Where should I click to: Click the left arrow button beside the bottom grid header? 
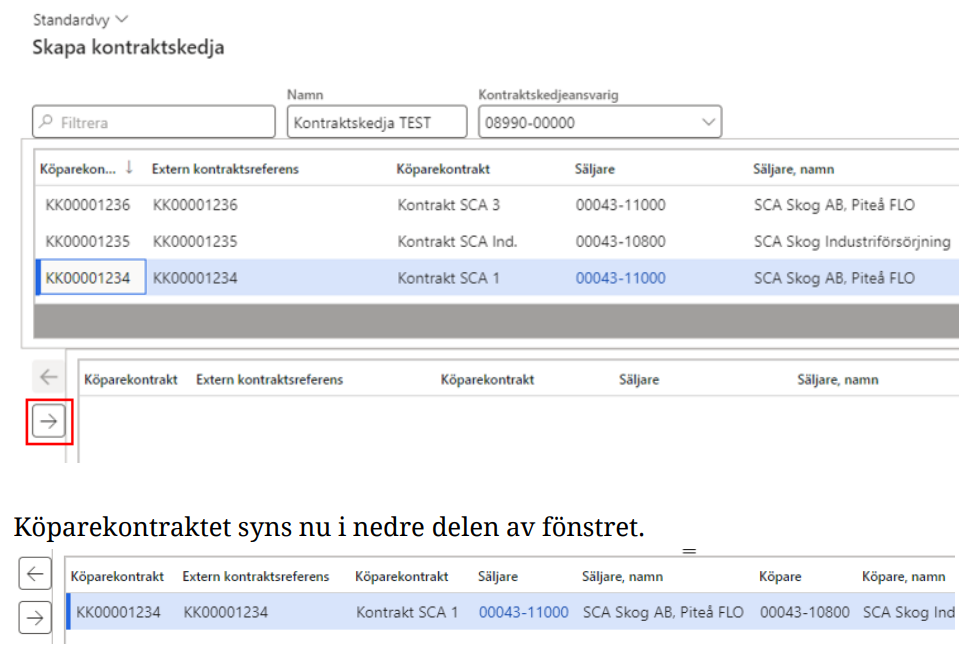click(x=35, y=574)
